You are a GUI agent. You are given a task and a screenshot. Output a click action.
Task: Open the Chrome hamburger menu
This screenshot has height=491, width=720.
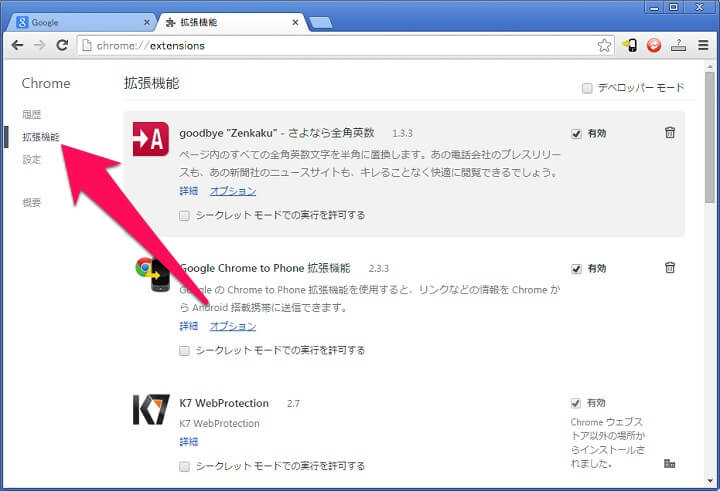click(703, 45)
